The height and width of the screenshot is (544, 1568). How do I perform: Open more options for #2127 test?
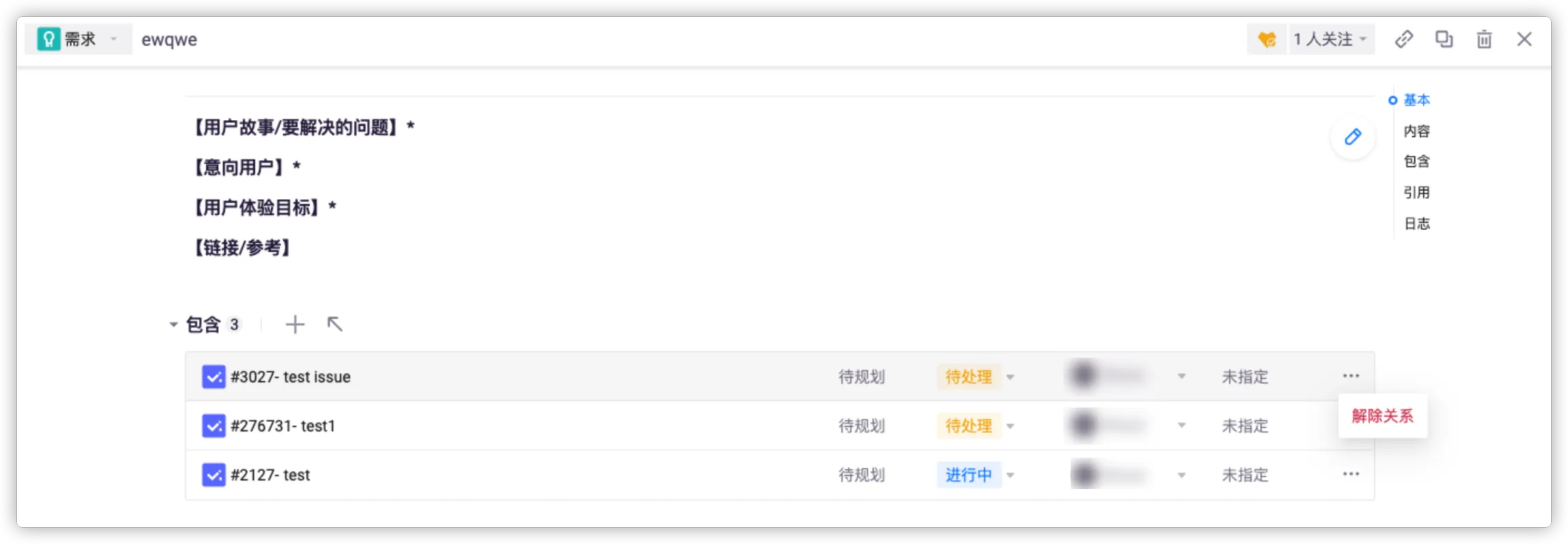pos(1350,474)
